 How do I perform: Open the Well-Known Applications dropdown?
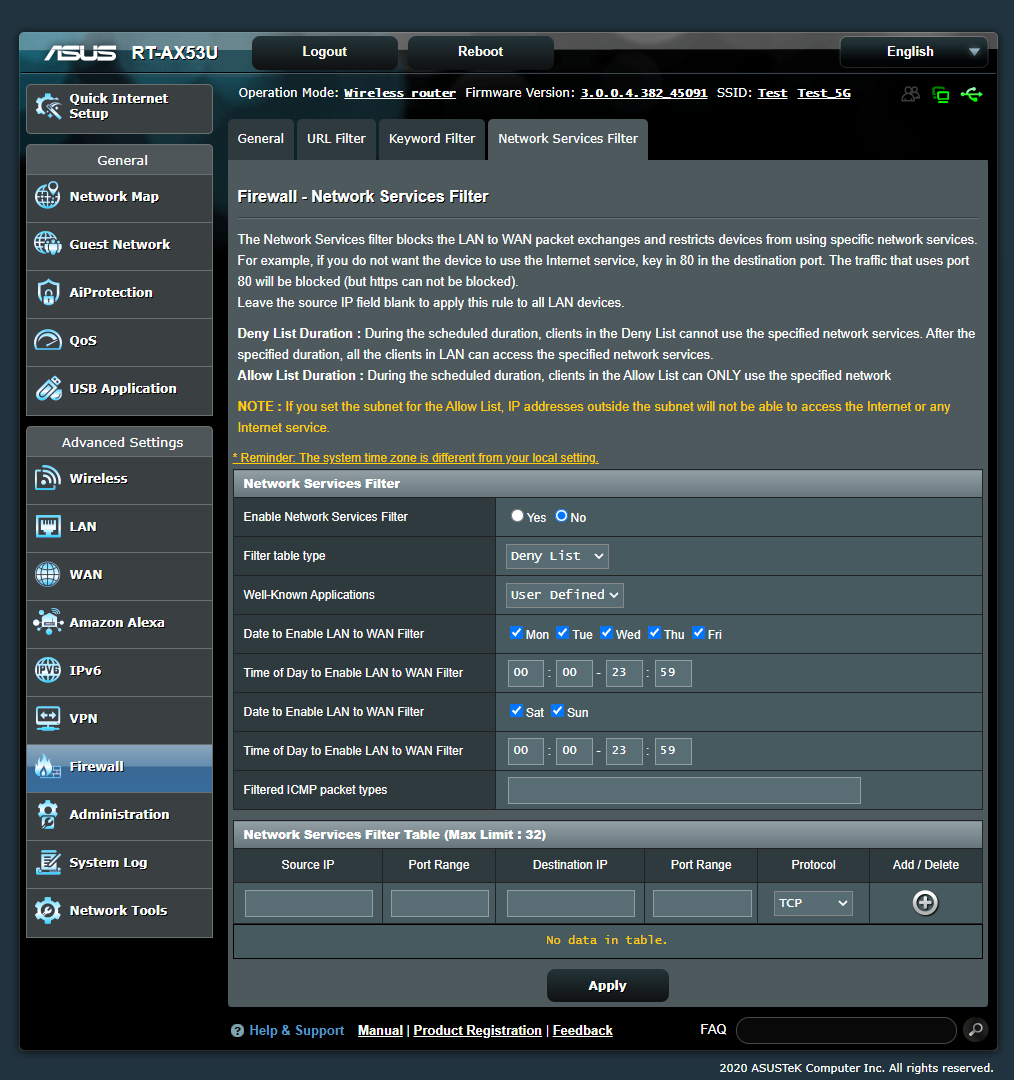[564, 594]
